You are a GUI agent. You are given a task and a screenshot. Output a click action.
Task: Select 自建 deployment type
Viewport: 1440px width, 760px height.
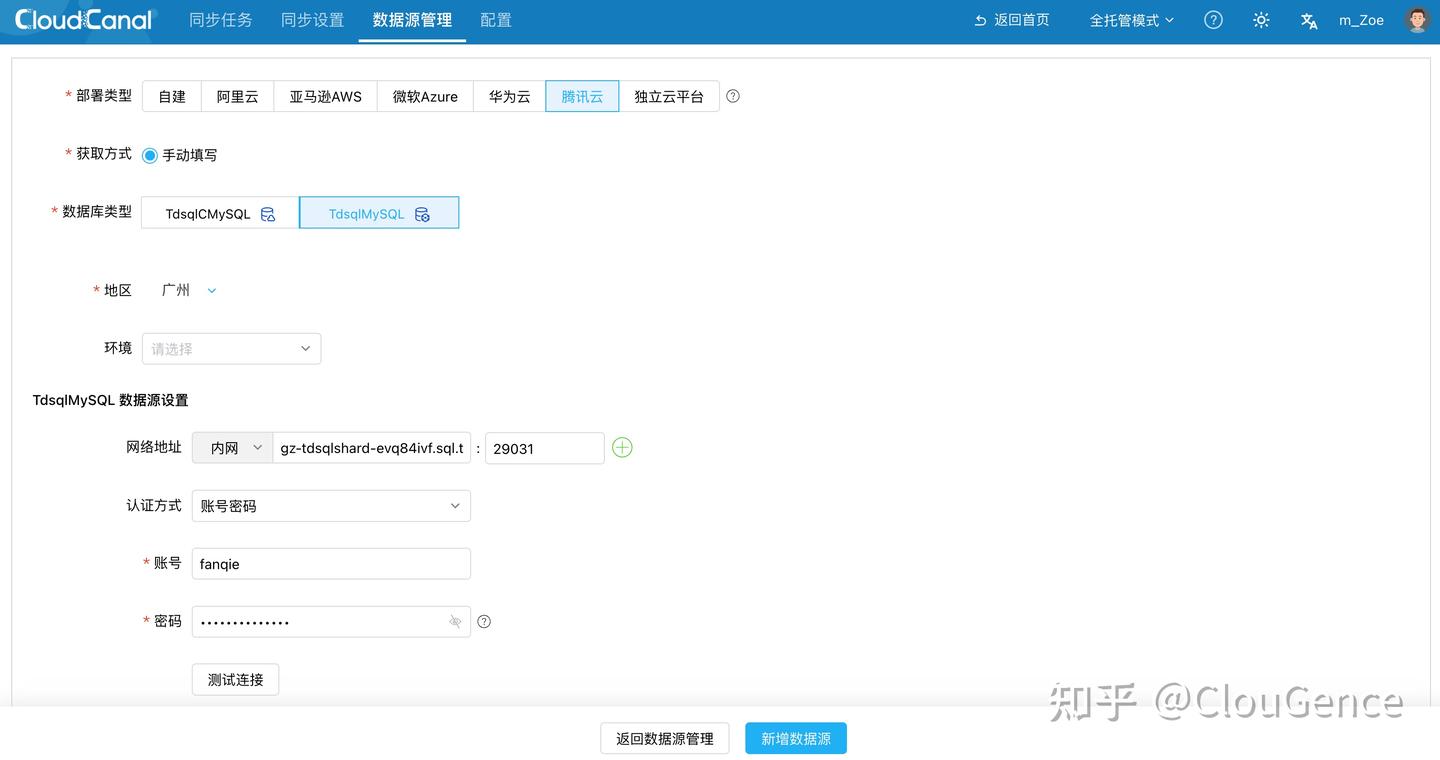(172, 97)
